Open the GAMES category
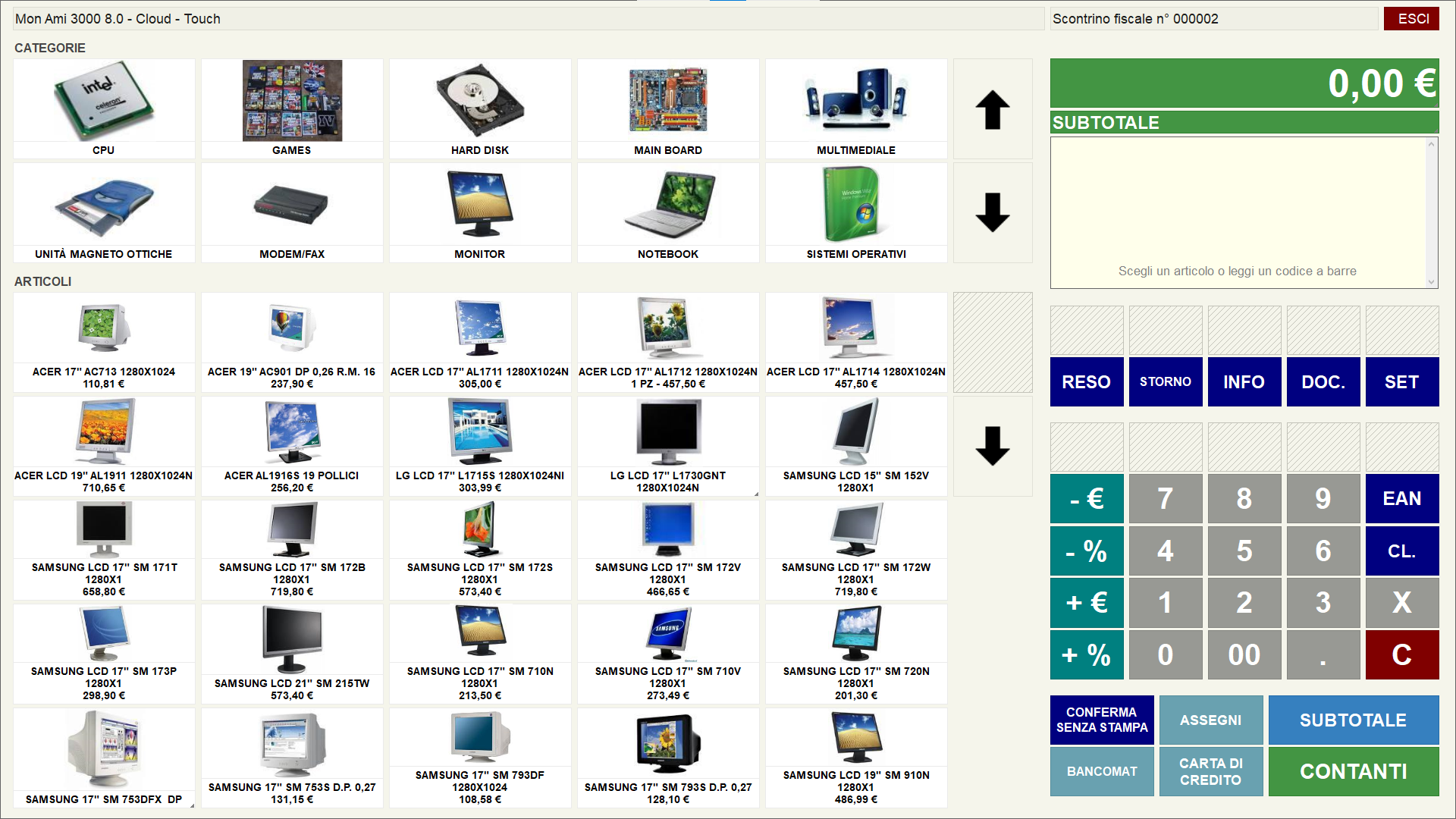The width and height of the screenshot is (1456, 819). click(292, 108)
